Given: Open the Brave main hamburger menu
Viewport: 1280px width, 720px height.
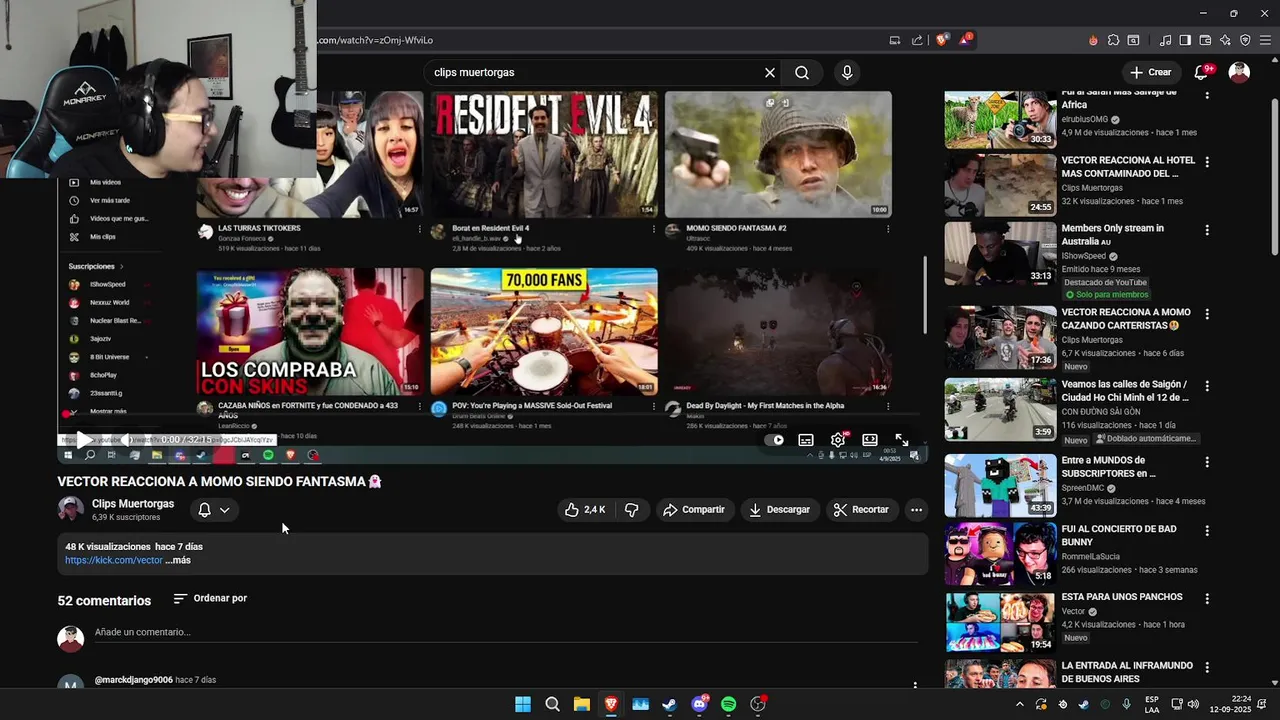Looking at the screenshot, I should [x=1265, y=40].
